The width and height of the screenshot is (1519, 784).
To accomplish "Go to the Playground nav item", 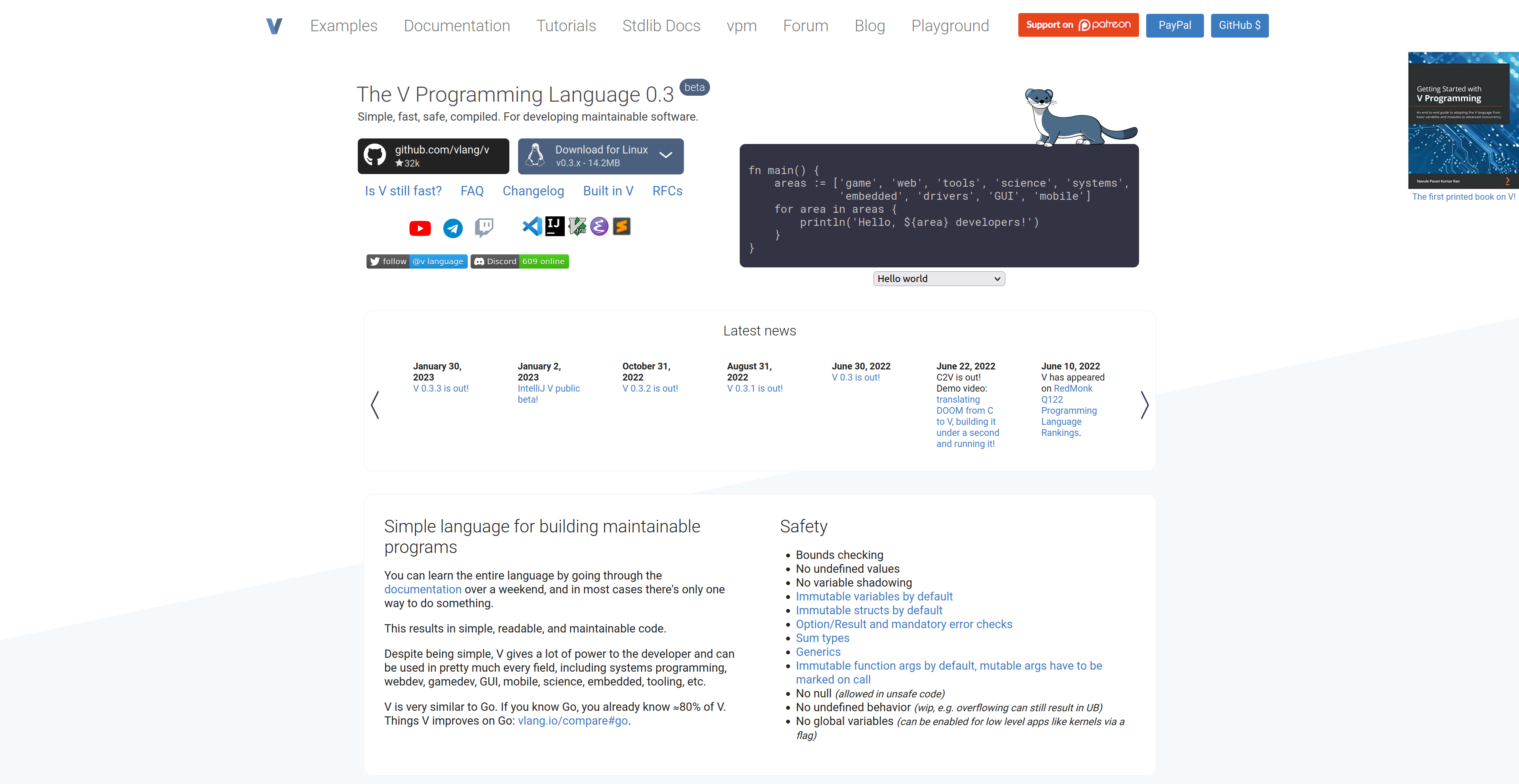I will pos(949,26).
